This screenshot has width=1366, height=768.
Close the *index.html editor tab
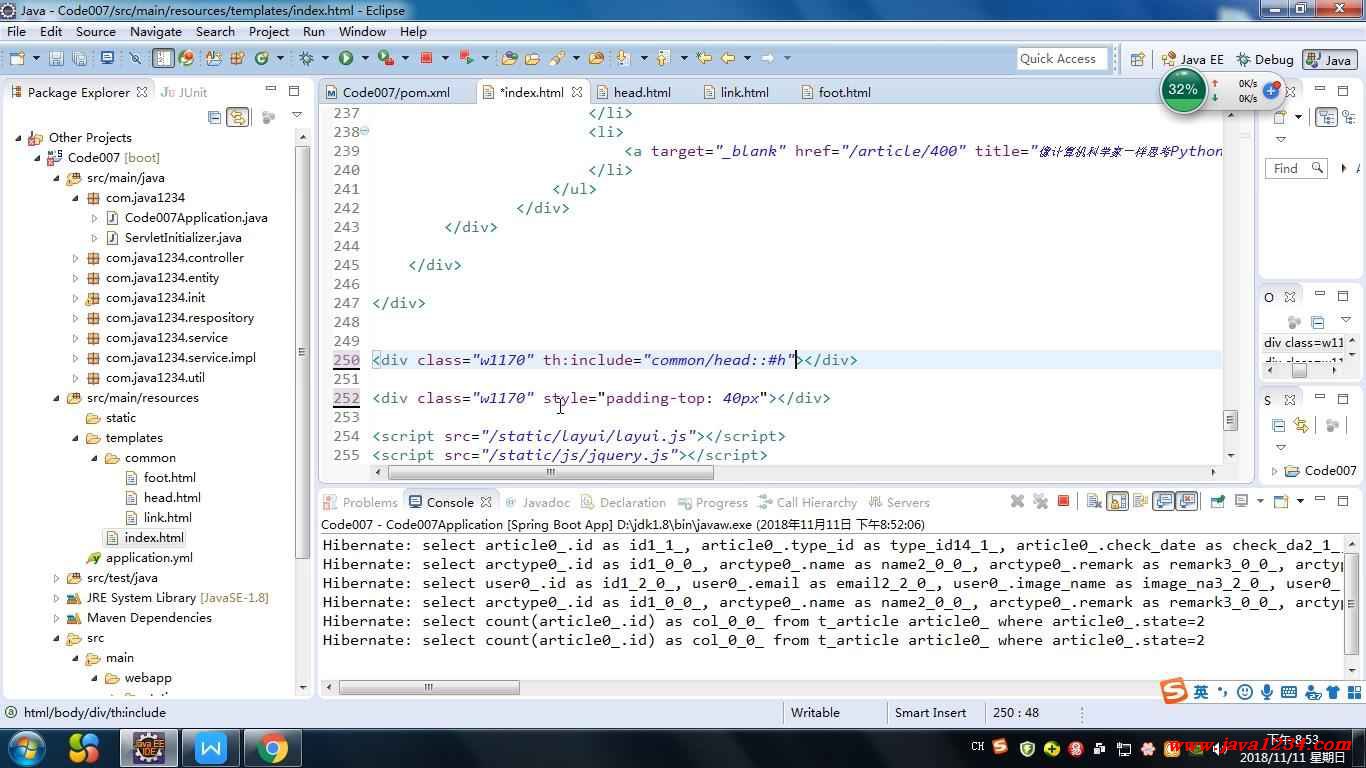click(577, 92)
